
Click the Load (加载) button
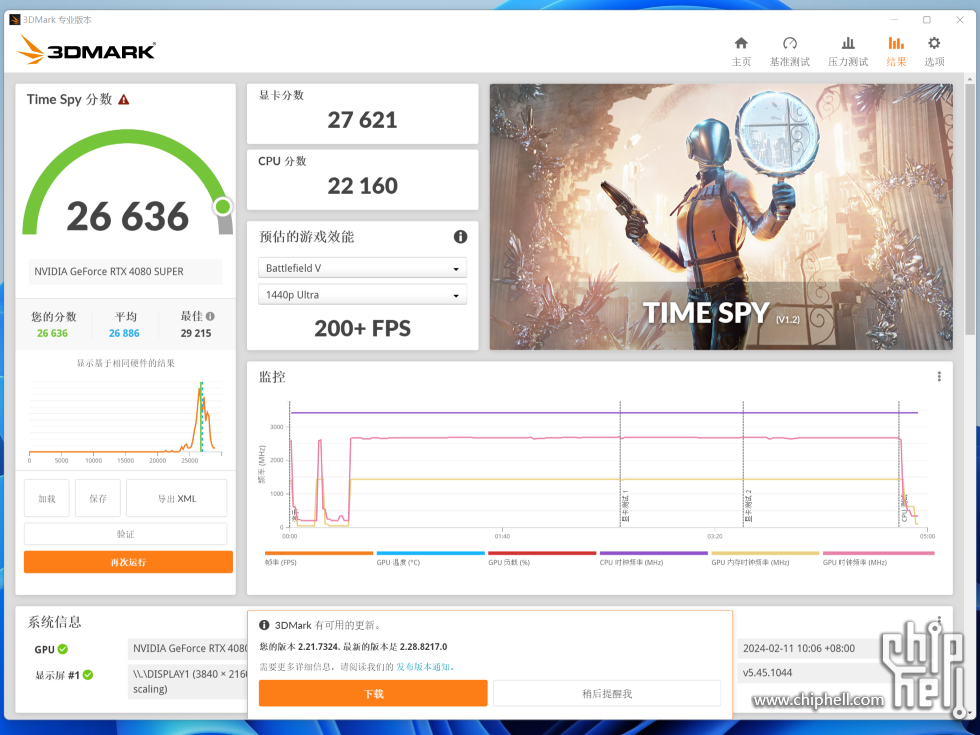(x=47, y=498)
